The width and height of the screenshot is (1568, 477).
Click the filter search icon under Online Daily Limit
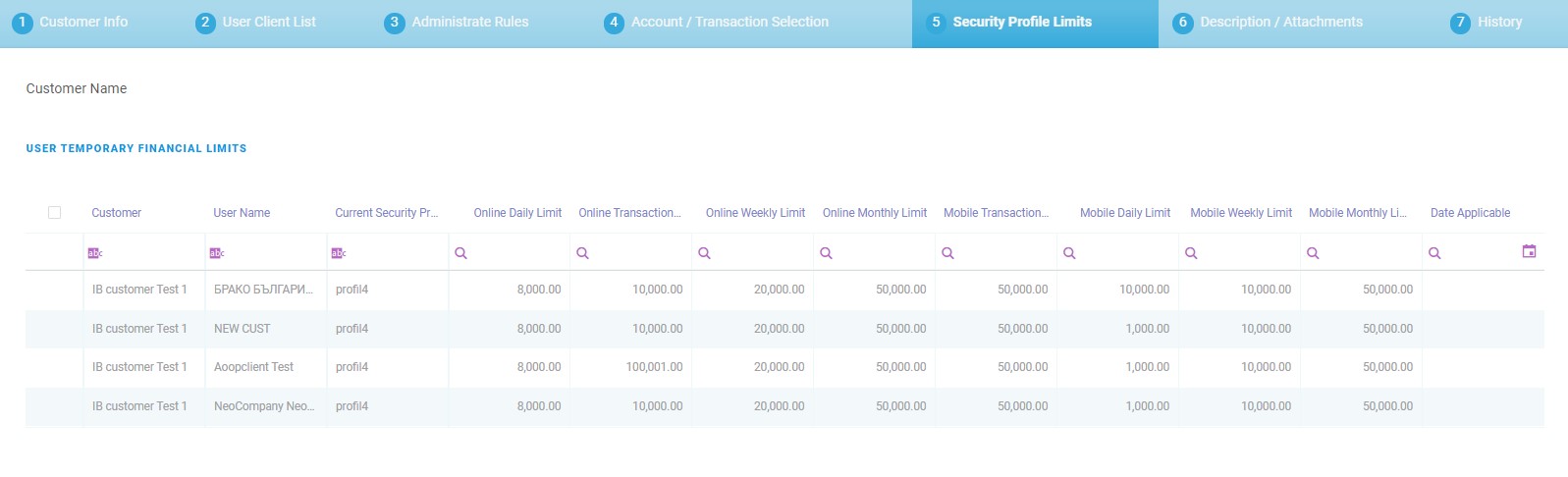[460, 253]
